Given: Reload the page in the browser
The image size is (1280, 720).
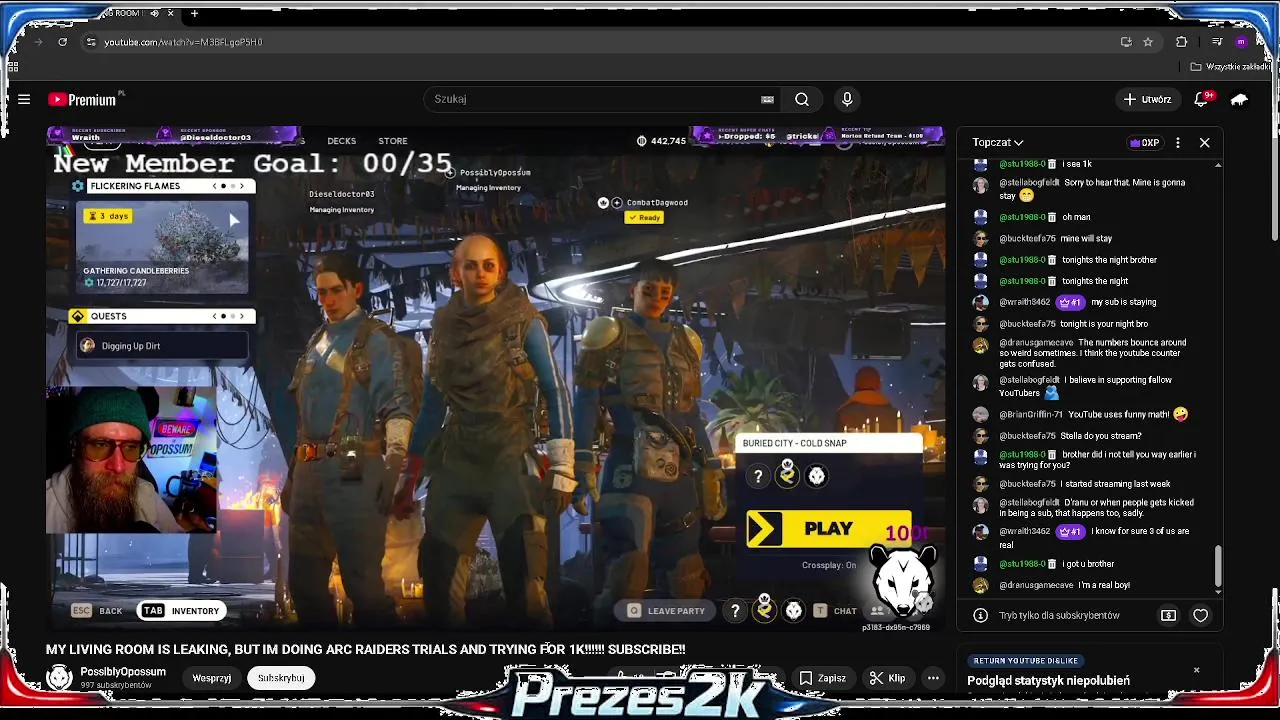Looking at the screenshot, I should pos(62,42).
